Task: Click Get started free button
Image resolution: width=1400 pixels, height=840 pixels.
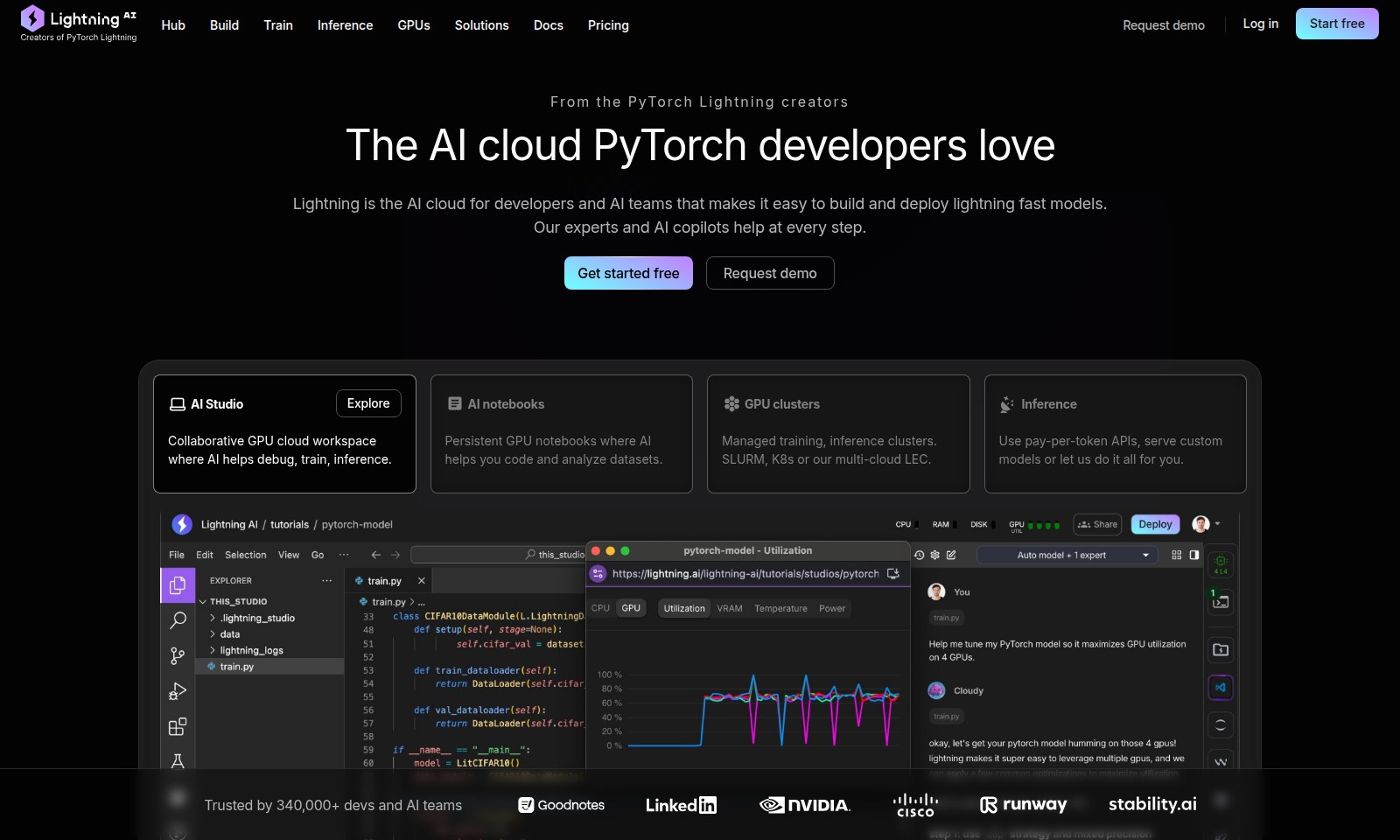Action: tap(628, 273)
